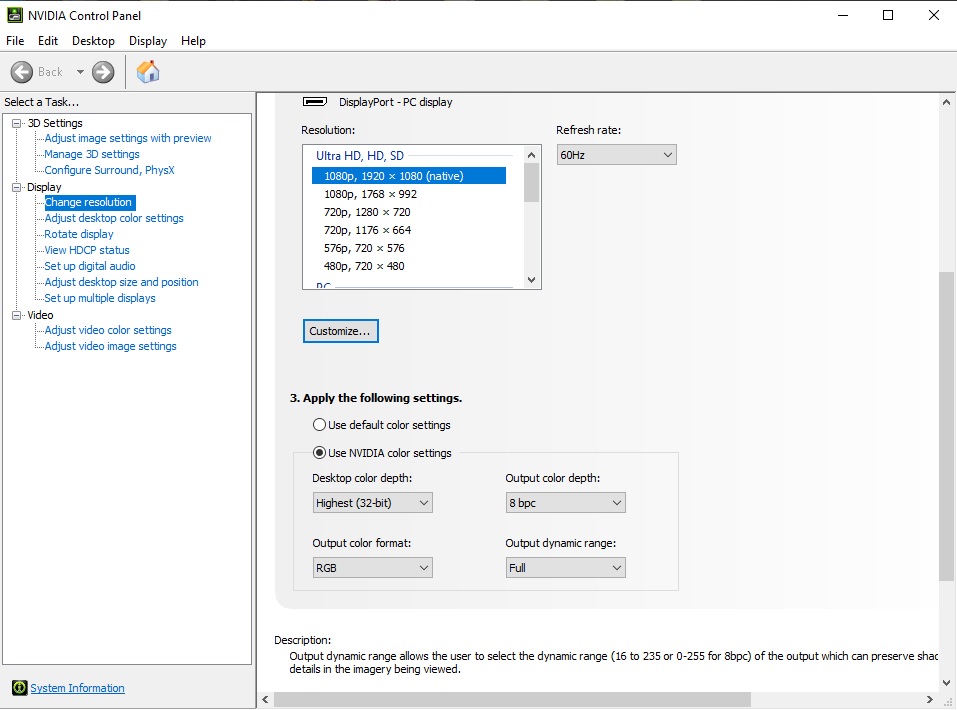The height and width of the screenshot is (710, 957).
Task: Open the Output color depth dropdown
Action: 565,502
